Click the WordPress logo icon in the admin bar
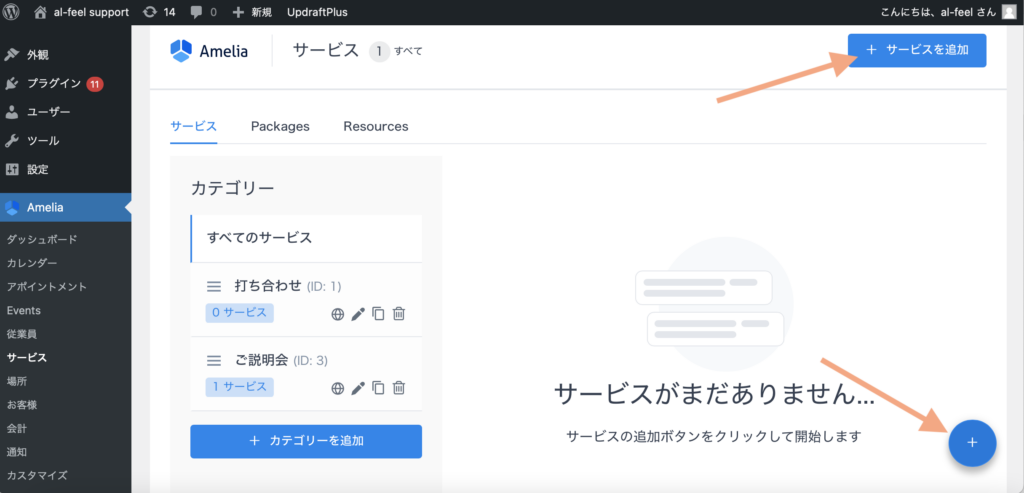 point(14,12)
